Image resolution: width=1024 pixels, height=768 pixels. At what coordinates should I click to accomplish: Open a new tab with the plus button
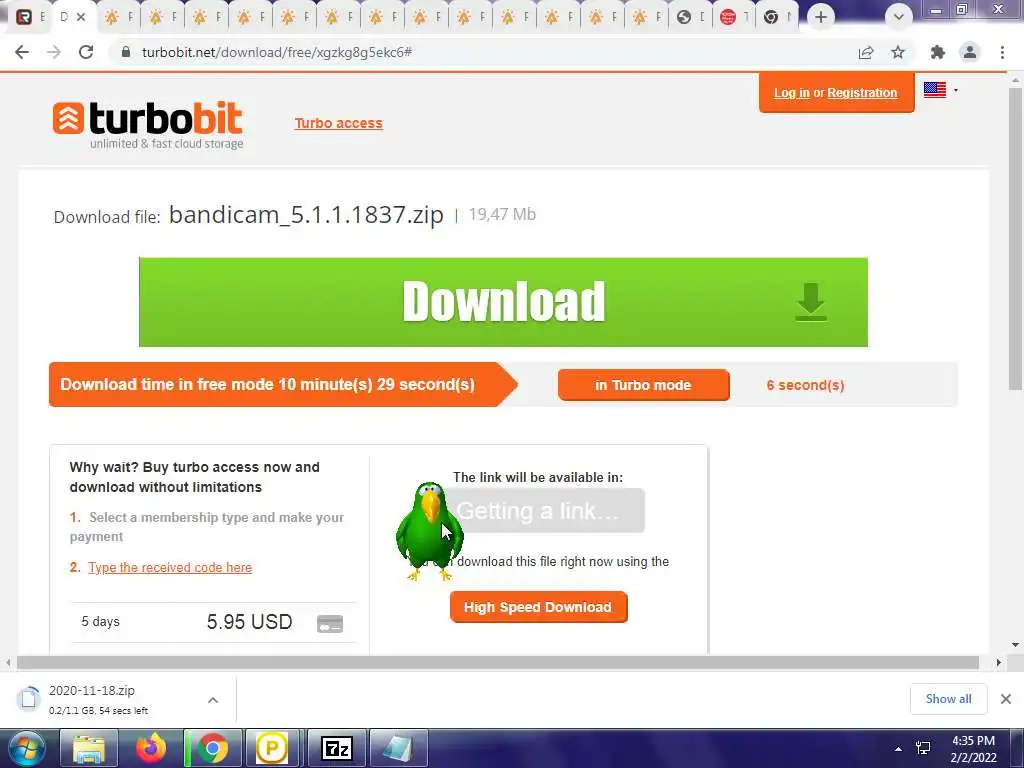tap(821, 17)
